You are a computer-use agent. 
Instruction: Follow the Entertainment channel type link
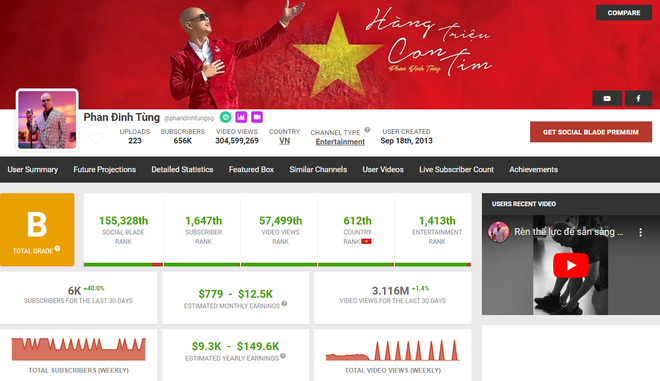pos(340,142)
